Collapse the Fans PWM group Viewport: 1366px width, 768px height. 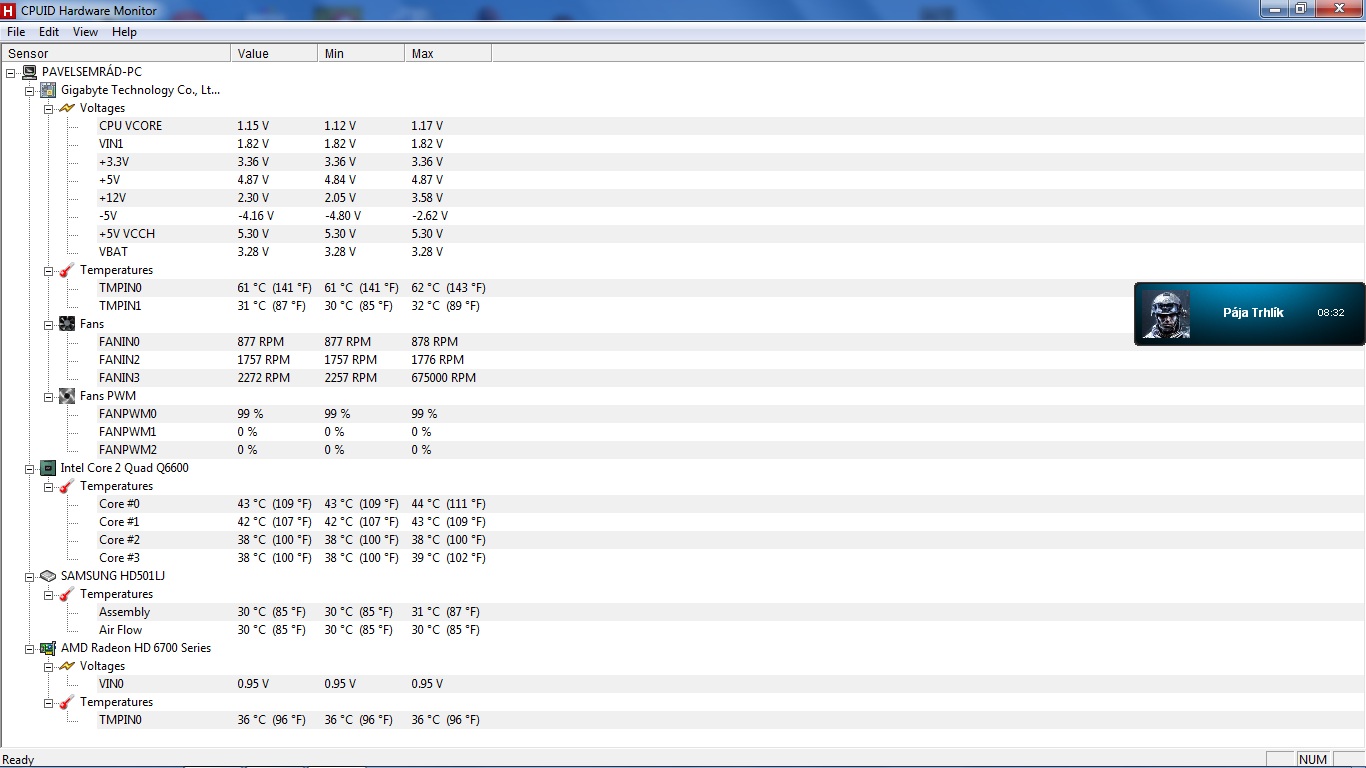coord(49,396)
